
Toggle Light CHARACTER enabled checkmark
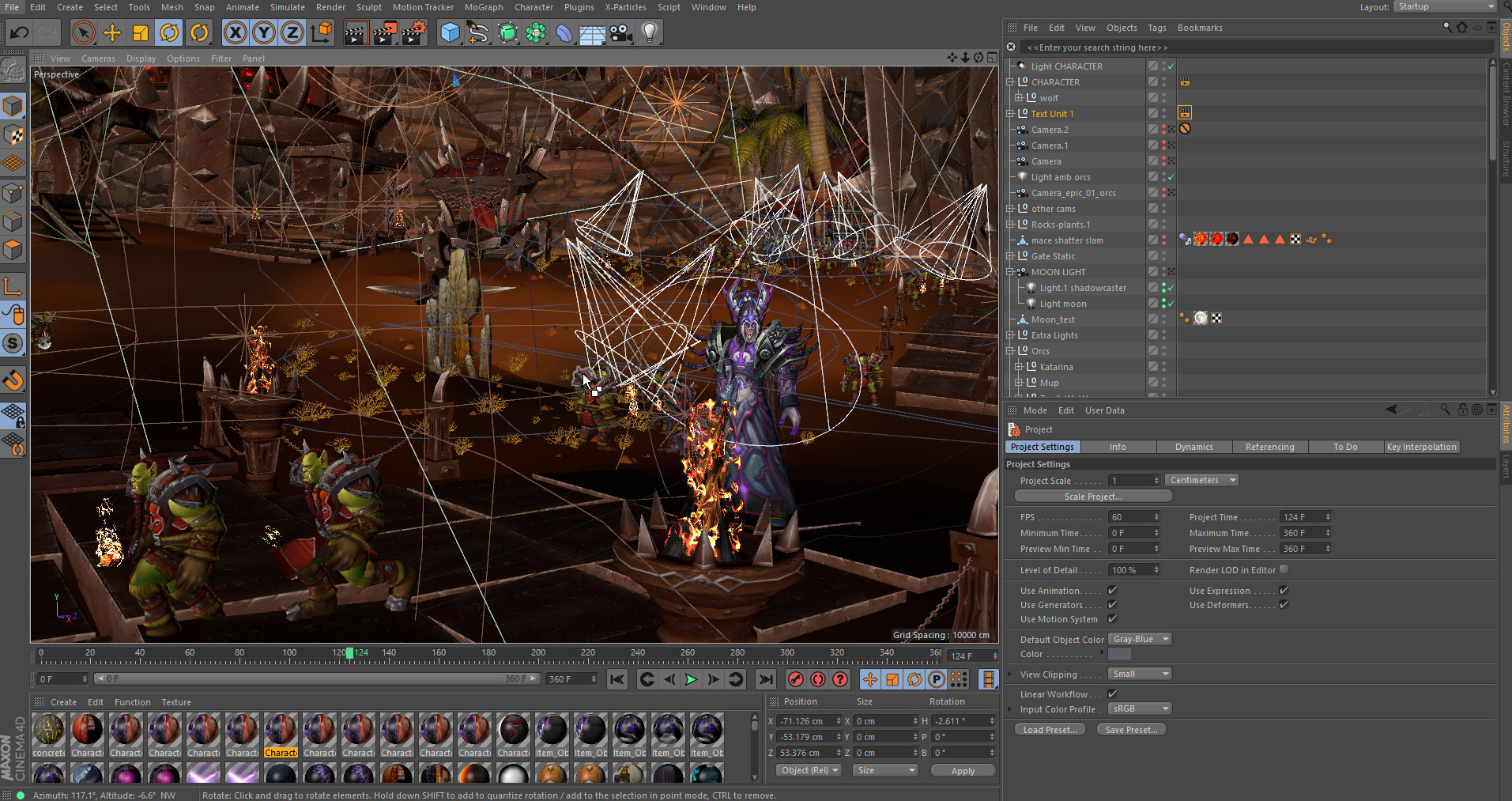(x=1171, y=66)
